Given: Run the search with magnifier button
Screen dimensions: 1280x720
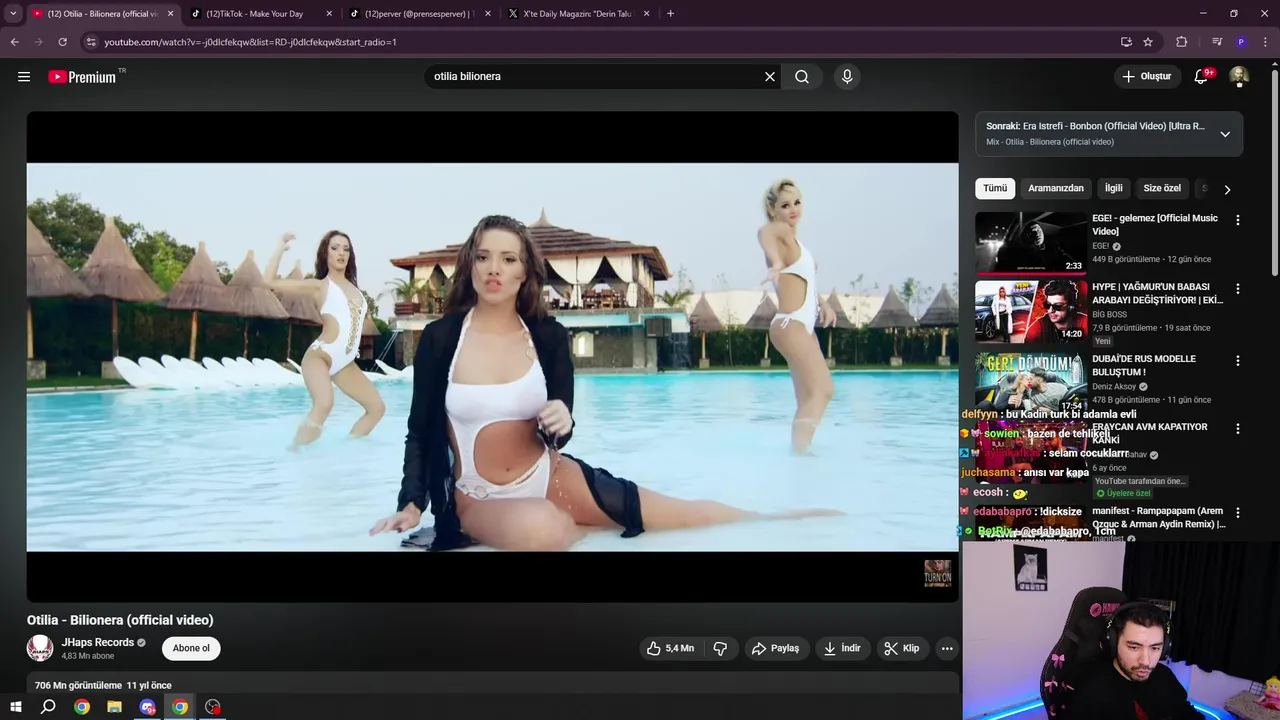Looking at the screenshot, I should [x=802, y=77].
